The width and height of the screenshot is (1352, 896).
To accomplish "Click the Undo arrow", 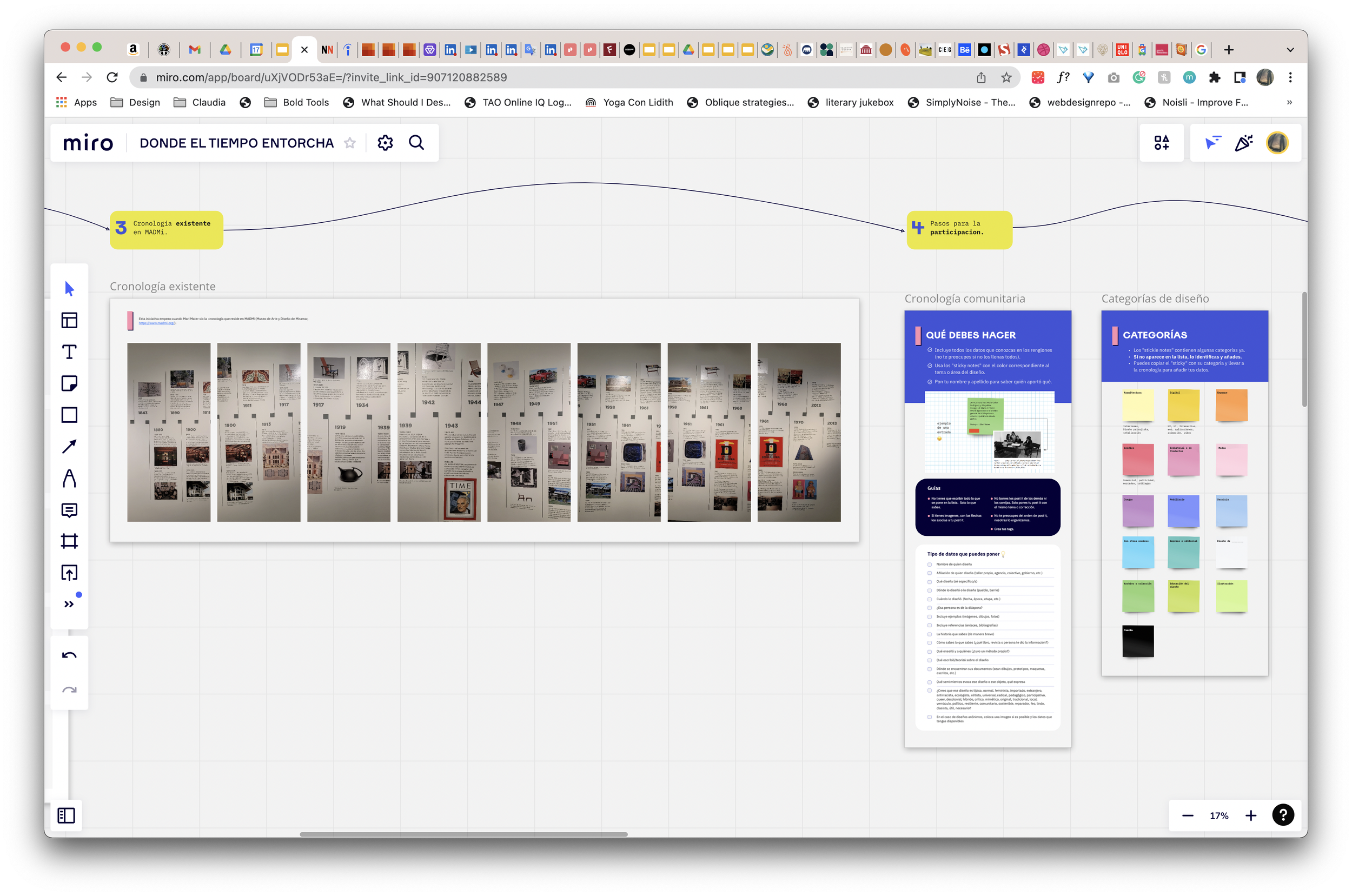I will (x=69, y=655).
